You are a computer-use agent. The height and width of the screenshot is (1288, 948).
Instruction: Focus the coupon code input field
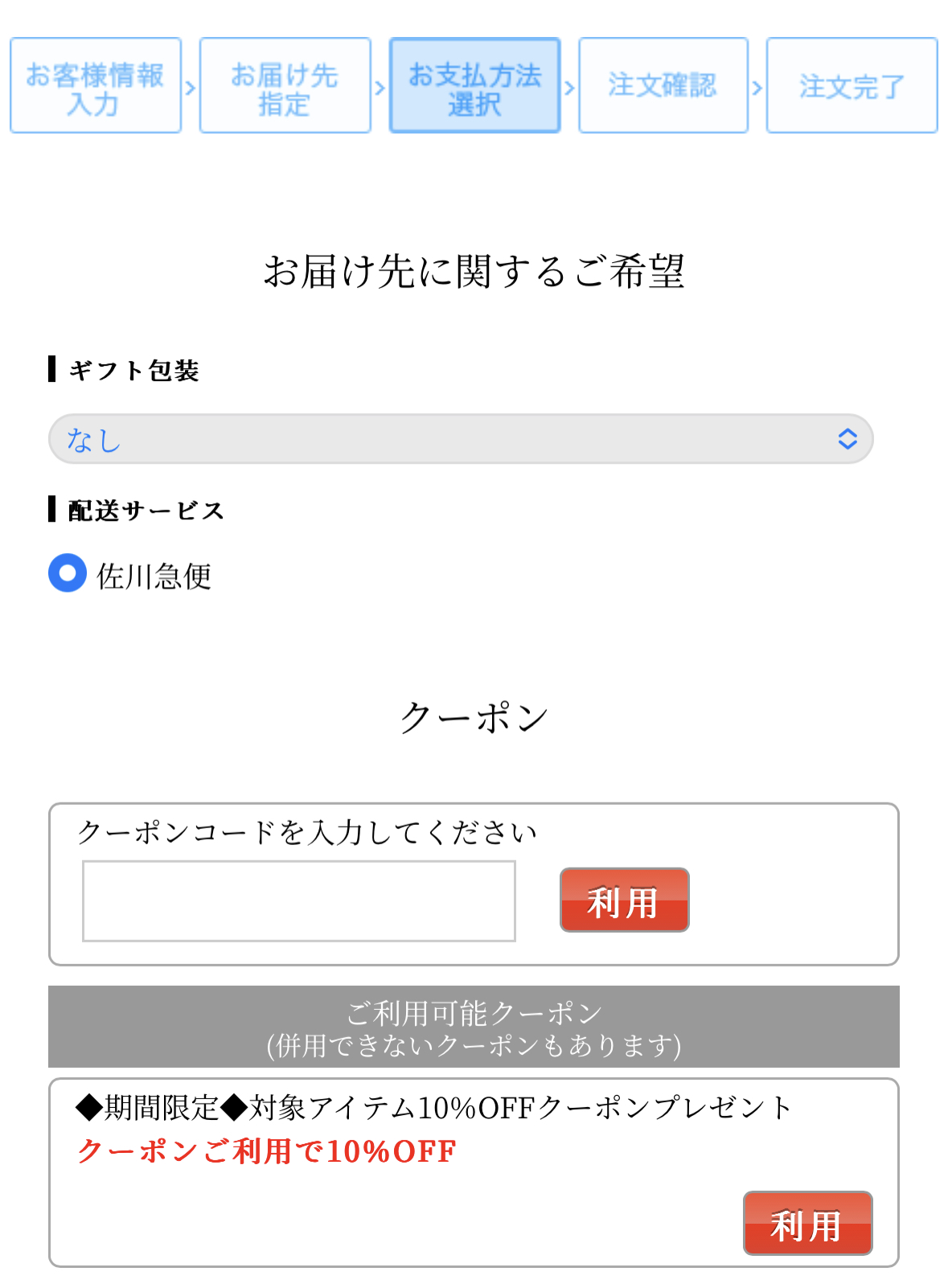coord(299,900)
